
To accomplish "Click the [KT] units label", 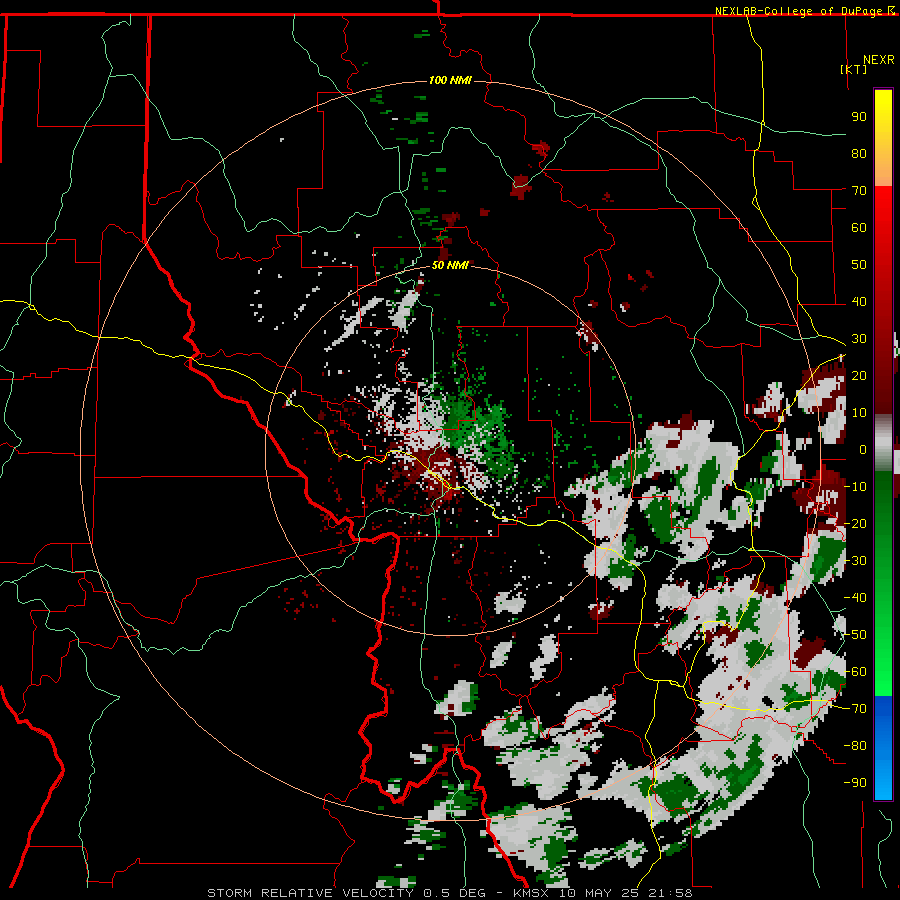I will (x=854, y=69).
